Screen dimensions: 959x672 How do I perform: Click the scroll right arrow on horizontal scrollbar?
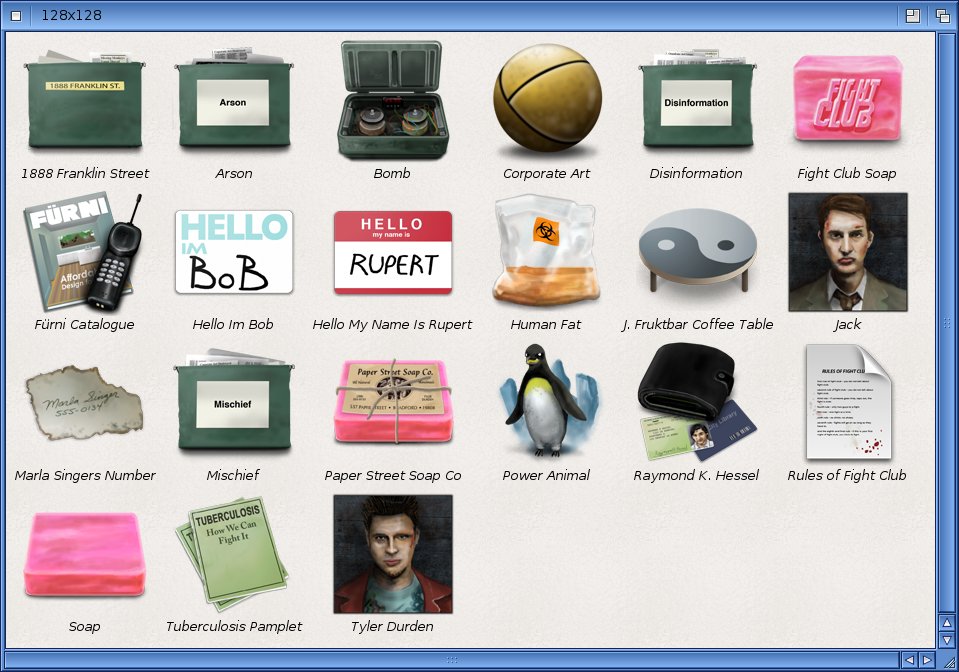(x=927, y=660)
